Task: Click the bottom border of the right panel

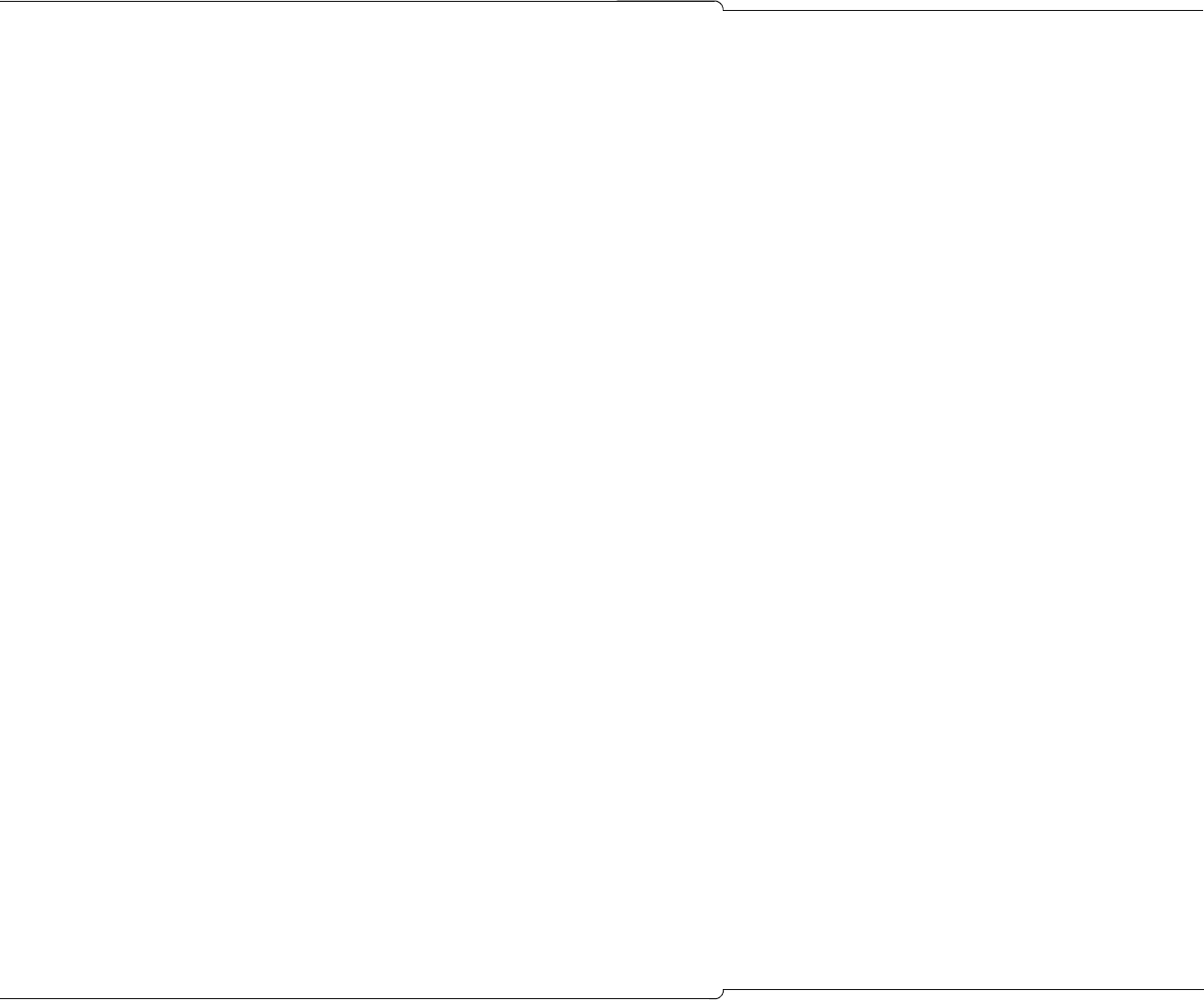Action: (x=966, y=989)
